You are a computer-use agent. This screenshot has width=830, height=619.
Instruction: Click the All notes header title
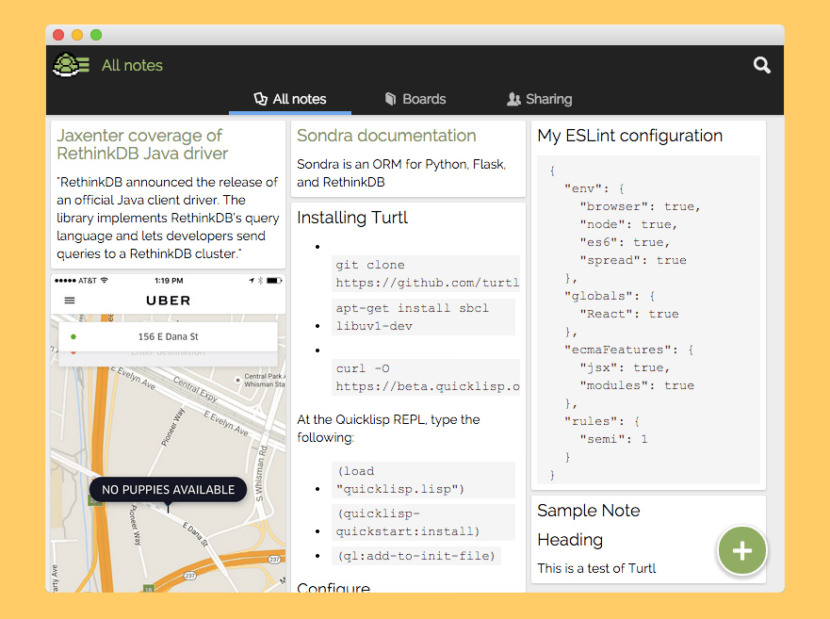pos(132,65)
